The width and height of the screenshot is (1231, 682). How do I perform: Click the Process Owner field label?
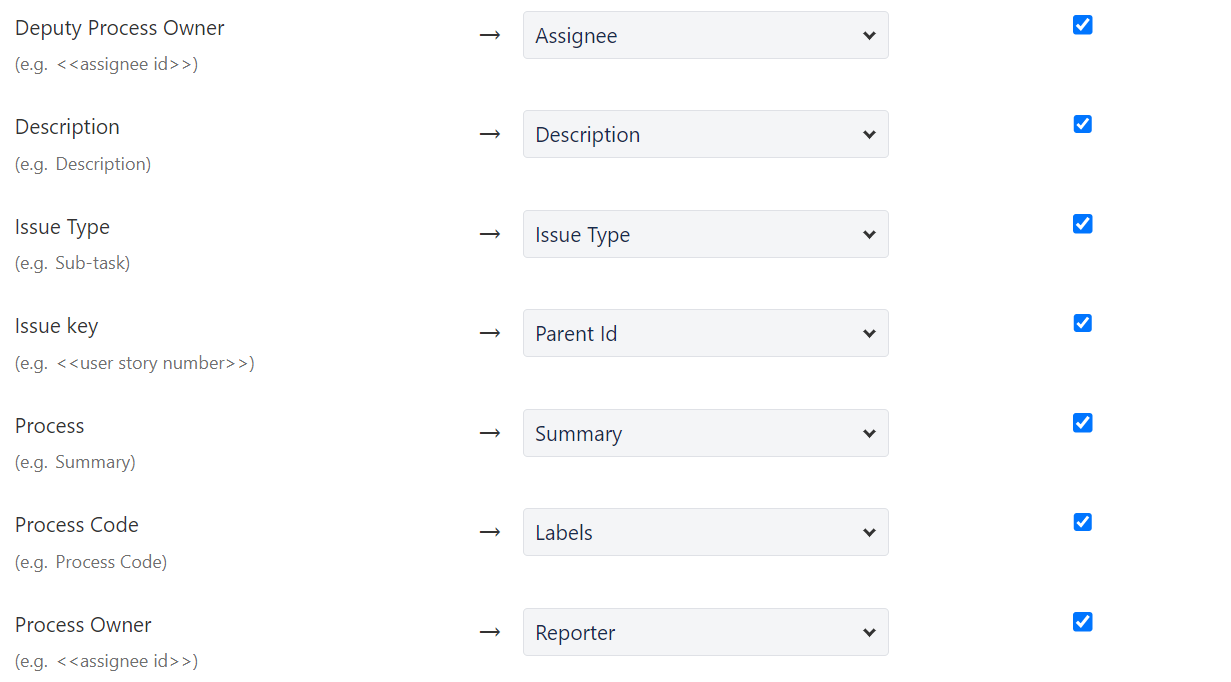(x=83, y=625)
